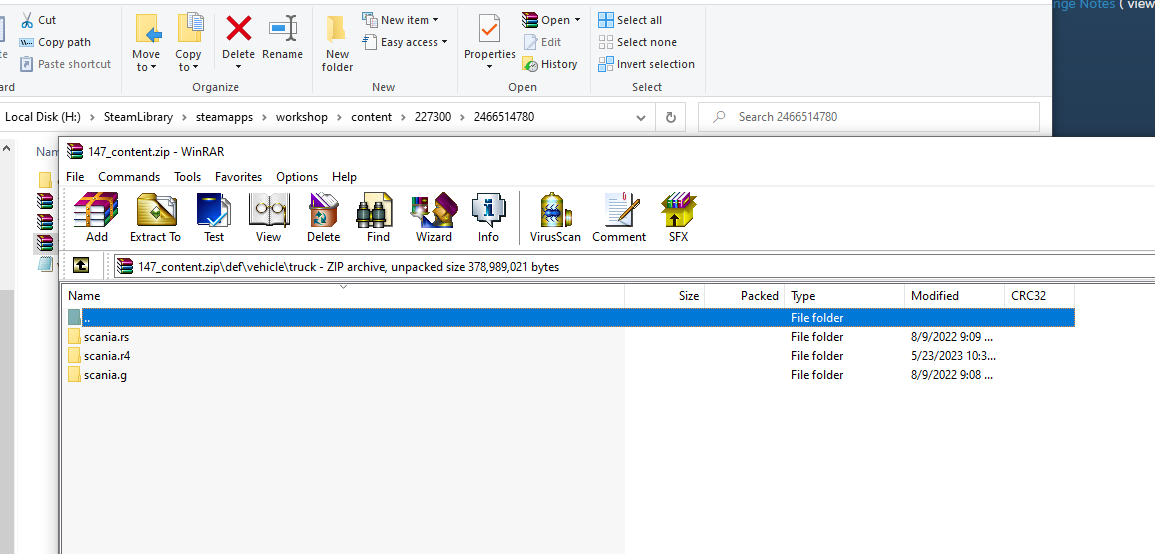Sort by the Name column header

(x=344, y=295)
